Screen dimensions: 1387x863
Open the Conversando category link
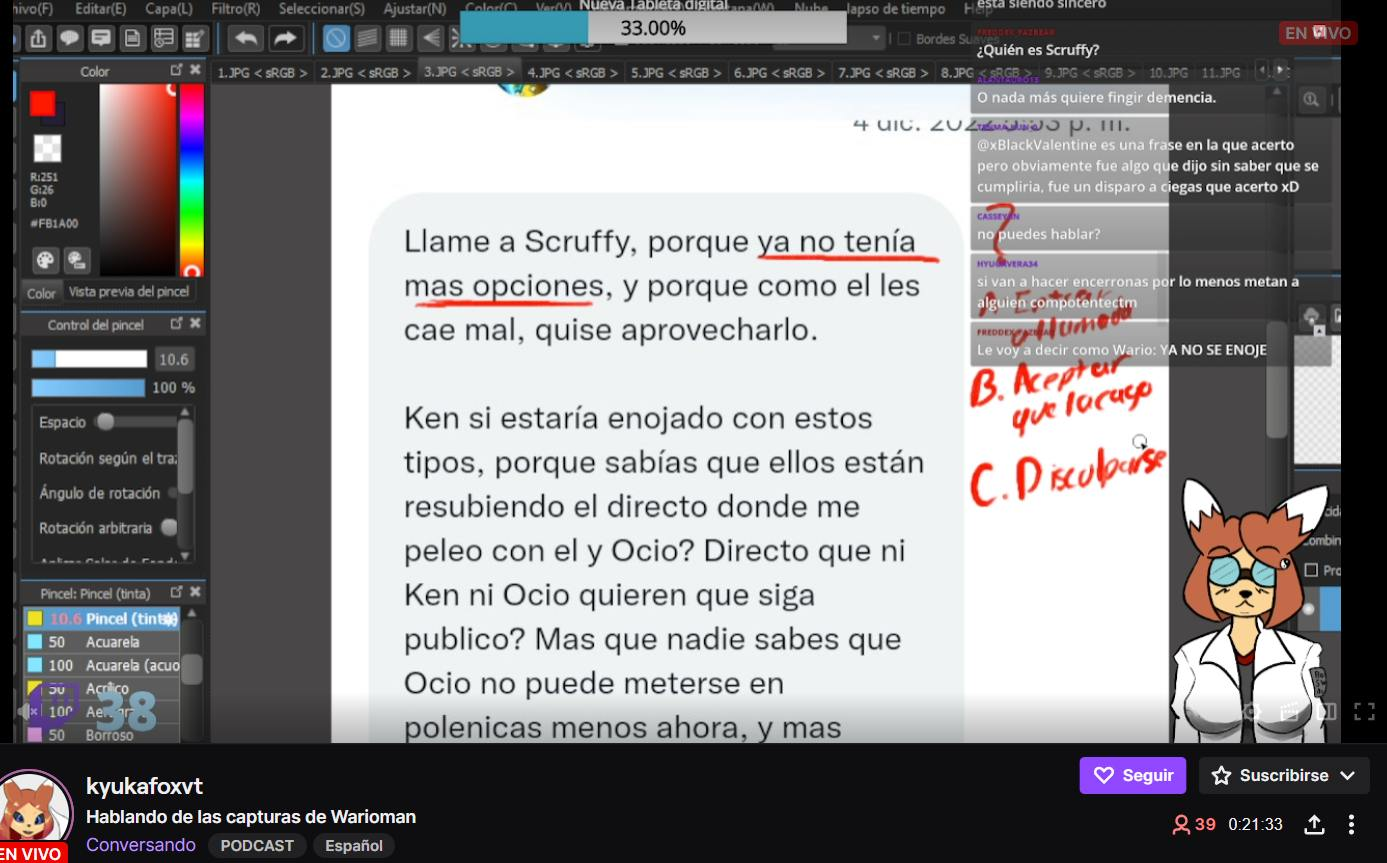(141, 845)
